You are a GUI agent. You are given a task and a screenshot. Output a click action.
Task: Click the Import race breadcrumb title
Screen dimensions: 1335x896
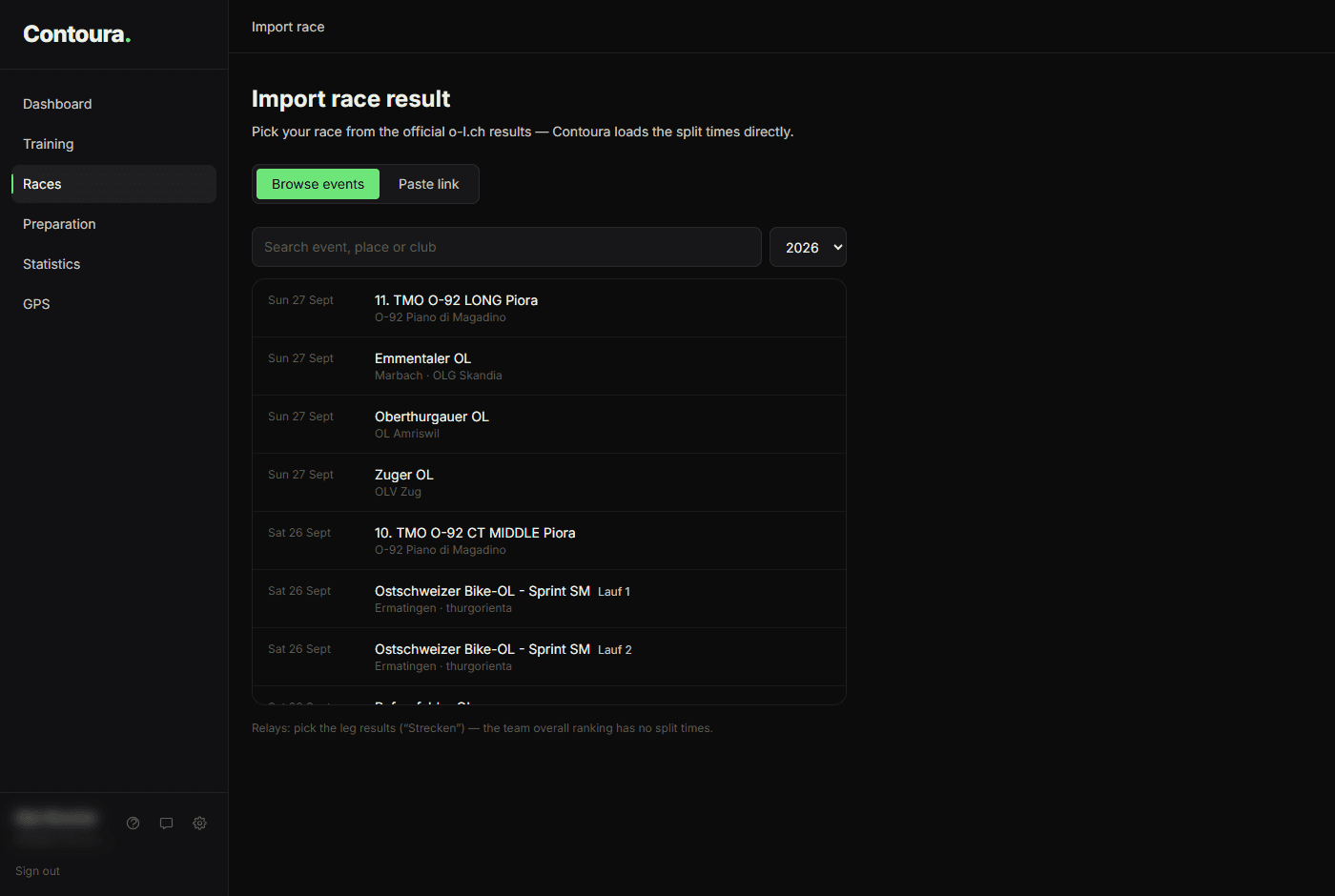click(x=288, y=27)
